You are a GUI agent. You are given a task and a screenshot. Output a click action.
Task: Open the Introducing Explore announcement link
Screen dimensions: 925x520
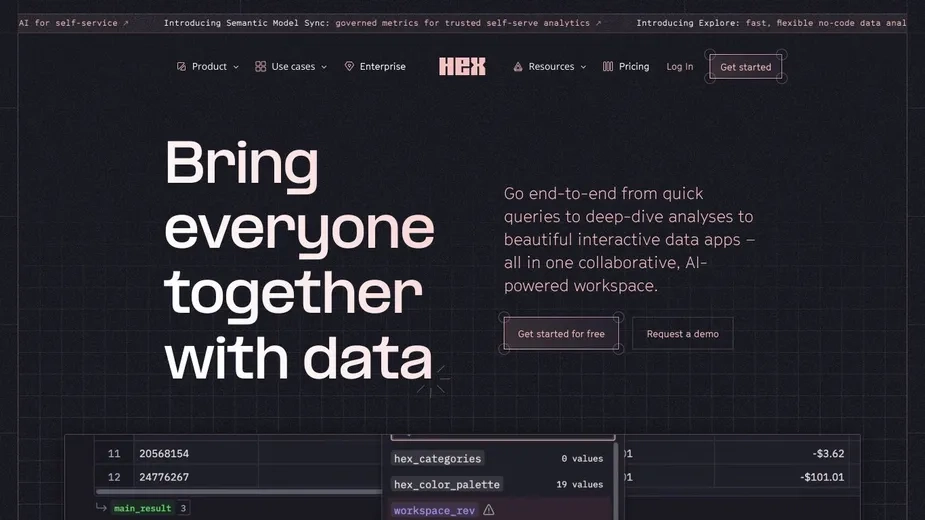[x=771, y=23]
